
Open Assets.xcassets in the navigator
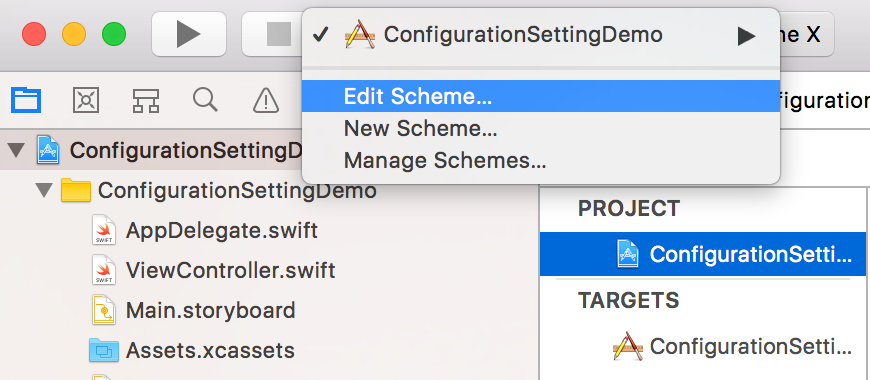(x=210, y=350)
